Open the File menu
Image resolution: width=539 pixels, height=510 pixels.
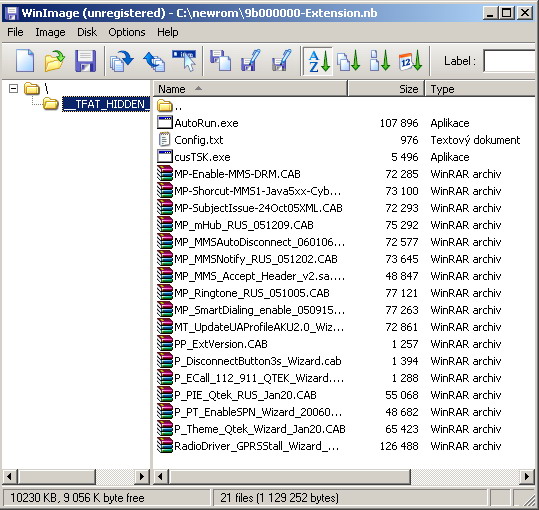click(x=15, y=32)
